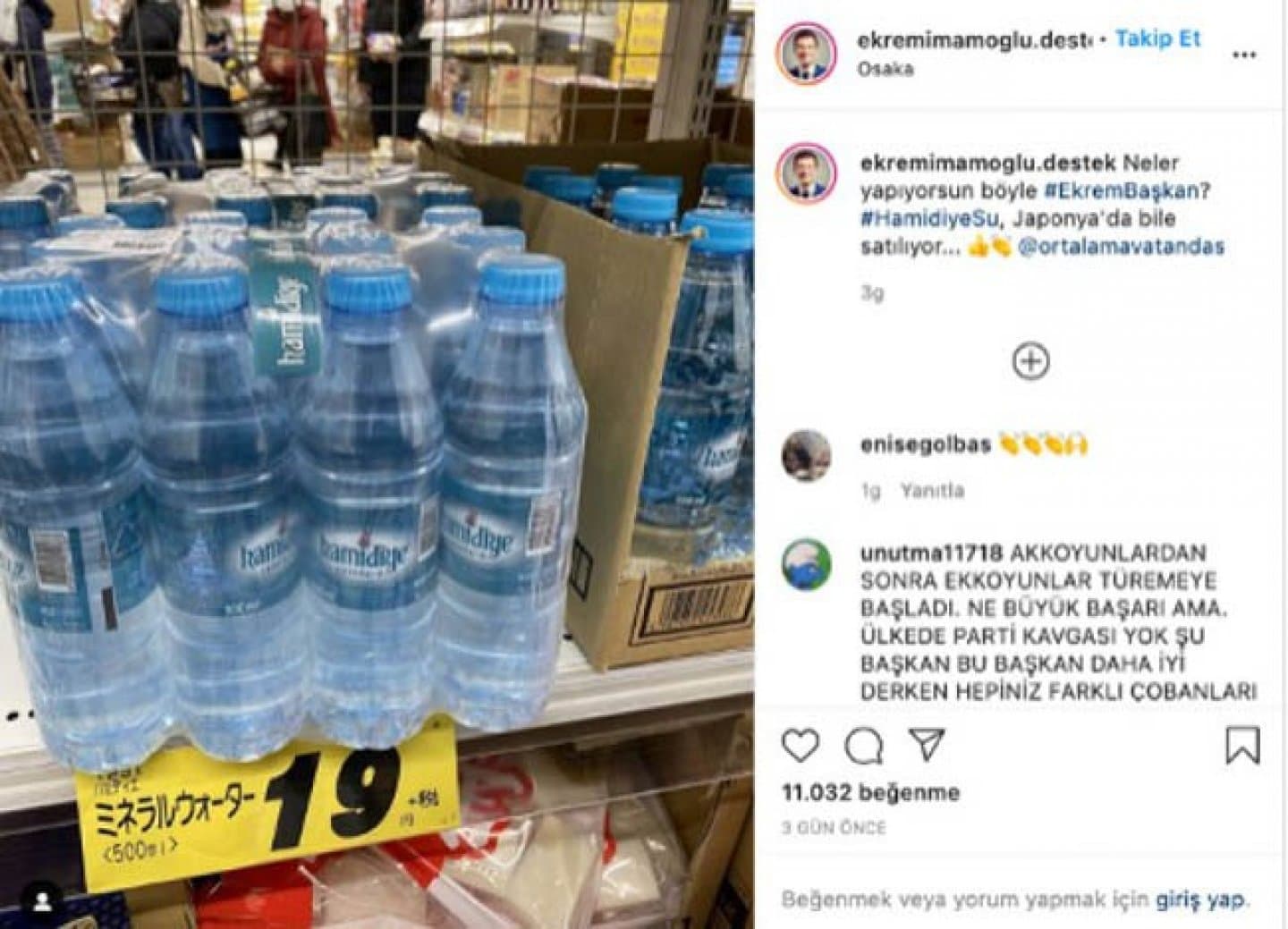This screenshot has width=1288, height=929.
Task: Open the Hamidiye water bottles photo
Action: point(377,464)
